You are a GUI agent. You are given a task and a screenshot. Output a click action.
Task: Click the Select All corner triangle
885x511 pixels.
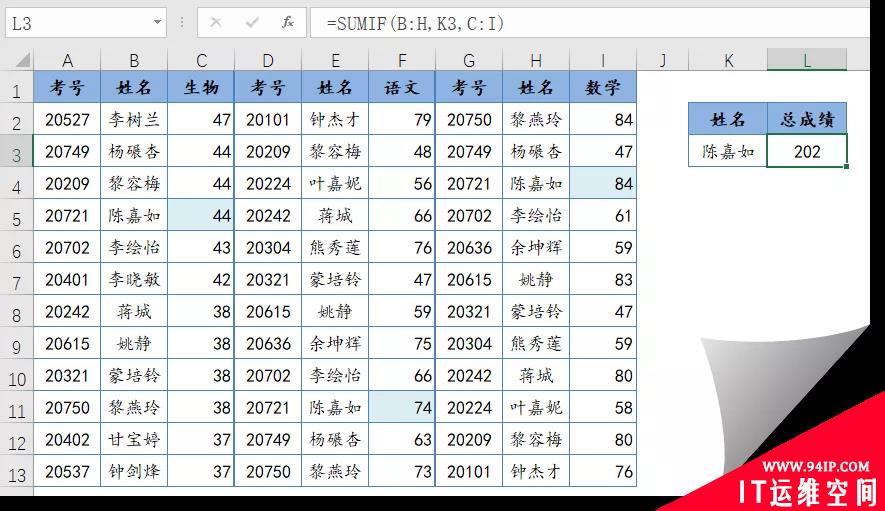point(23,59)
